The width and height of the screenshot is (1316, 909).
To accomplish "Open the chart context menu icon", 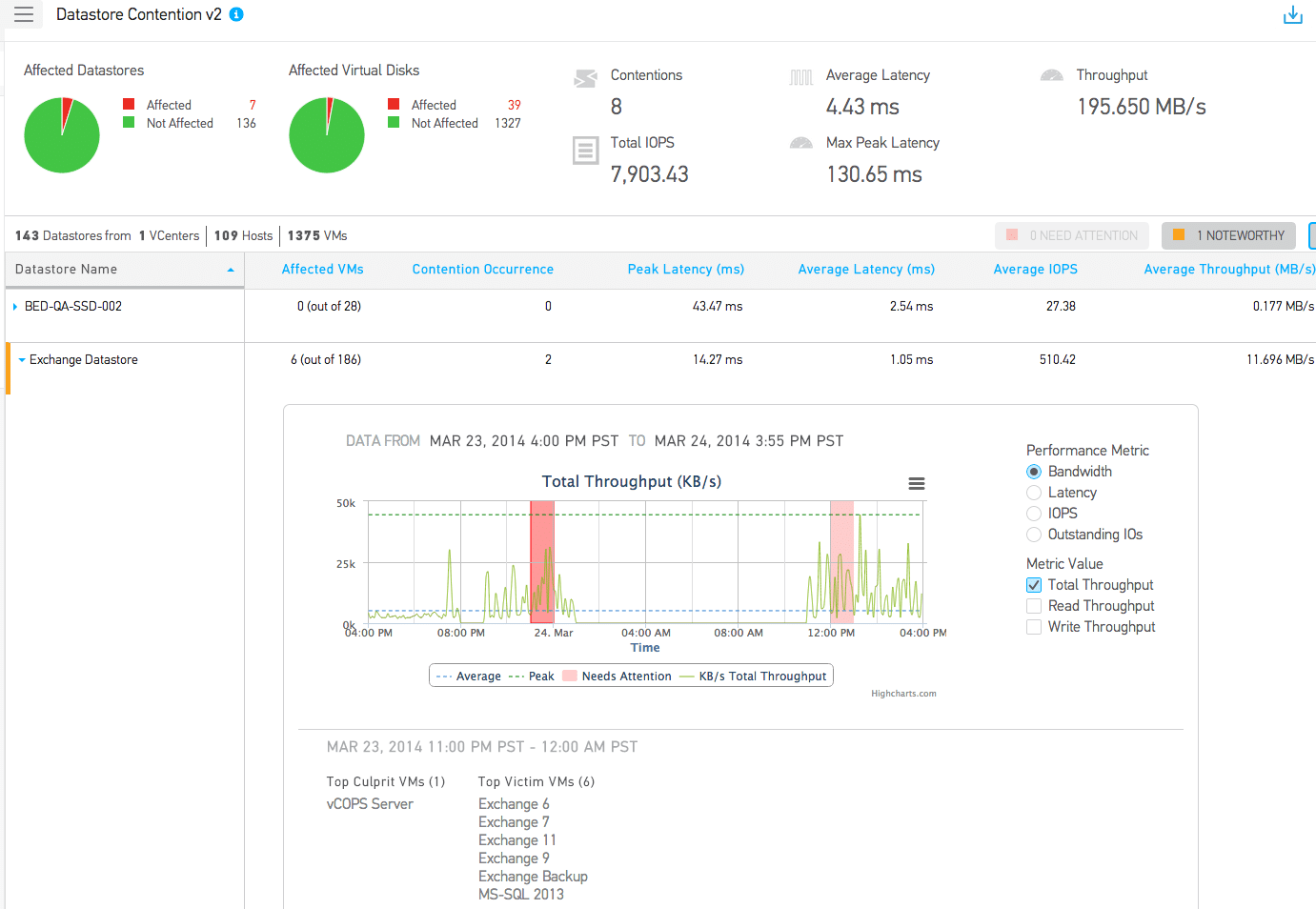I will click(916, 484).
